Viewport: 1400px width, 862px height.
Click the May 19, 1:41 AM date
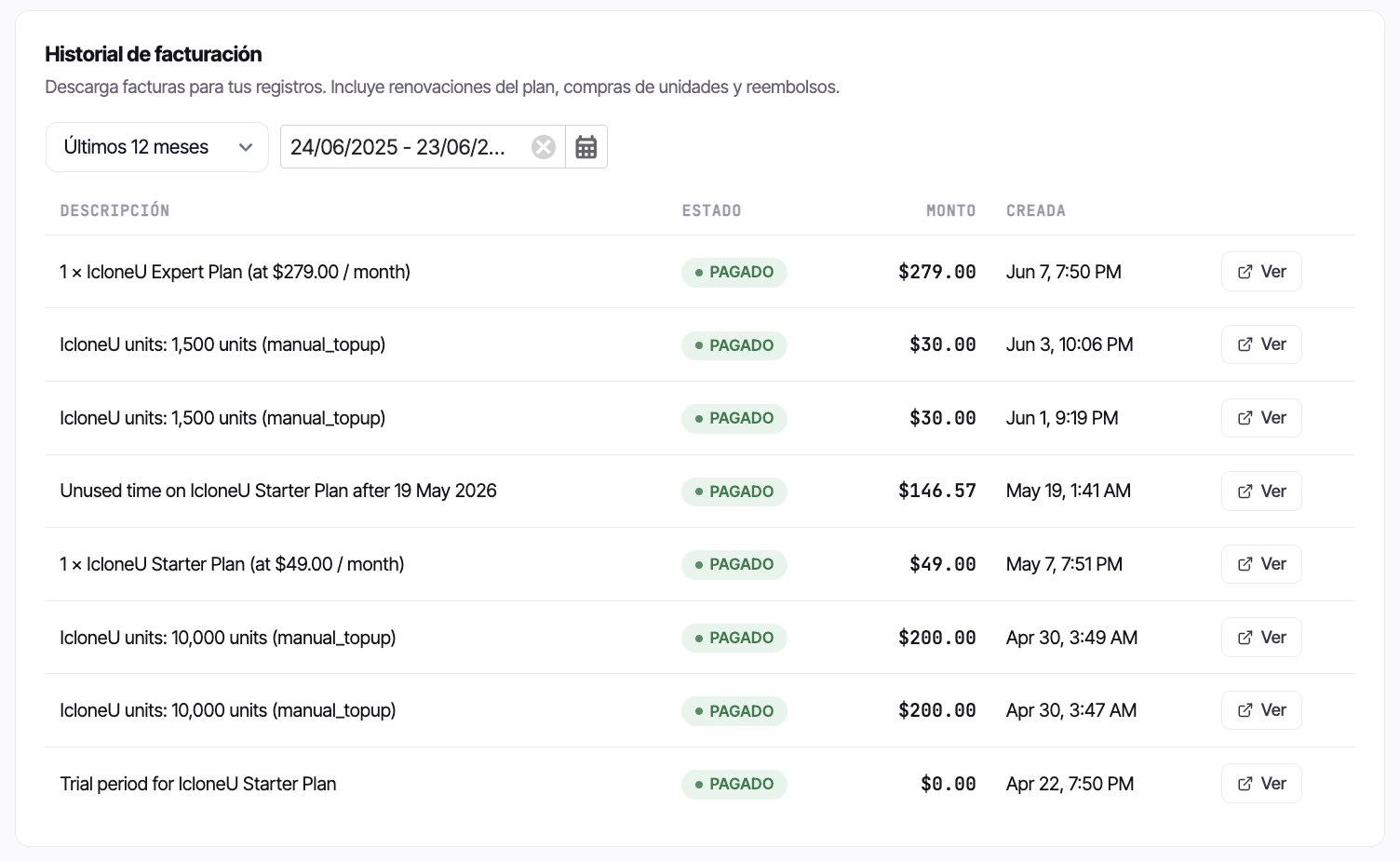(1069, 491)
